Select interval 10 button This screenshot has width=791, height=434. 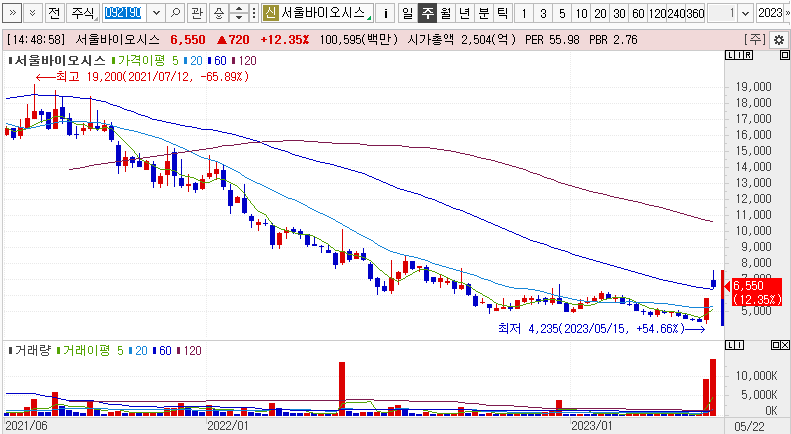pos(581,13)
